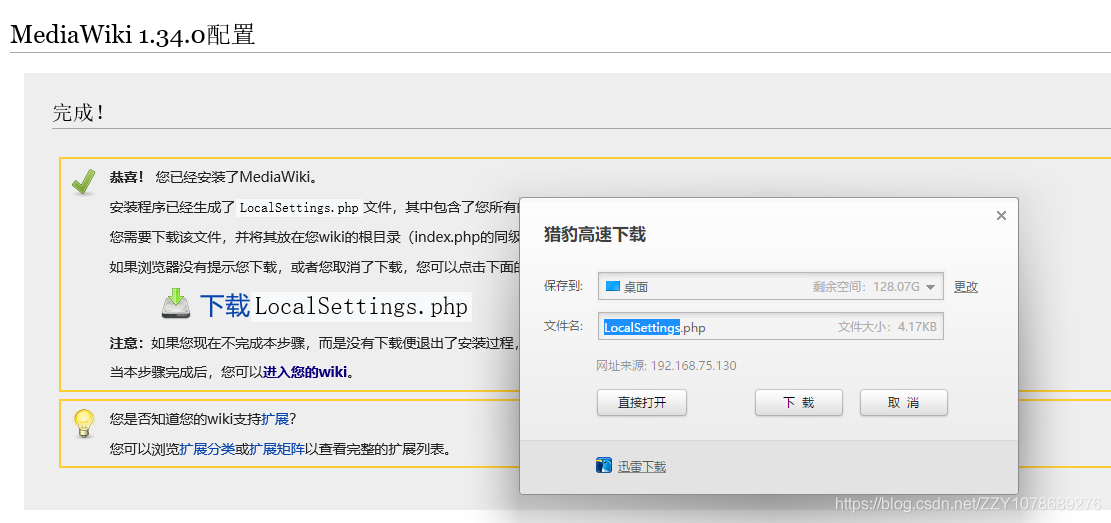Click the 文件名 input field
This screenshot has width=1111, height=523.
coord(770,327)
